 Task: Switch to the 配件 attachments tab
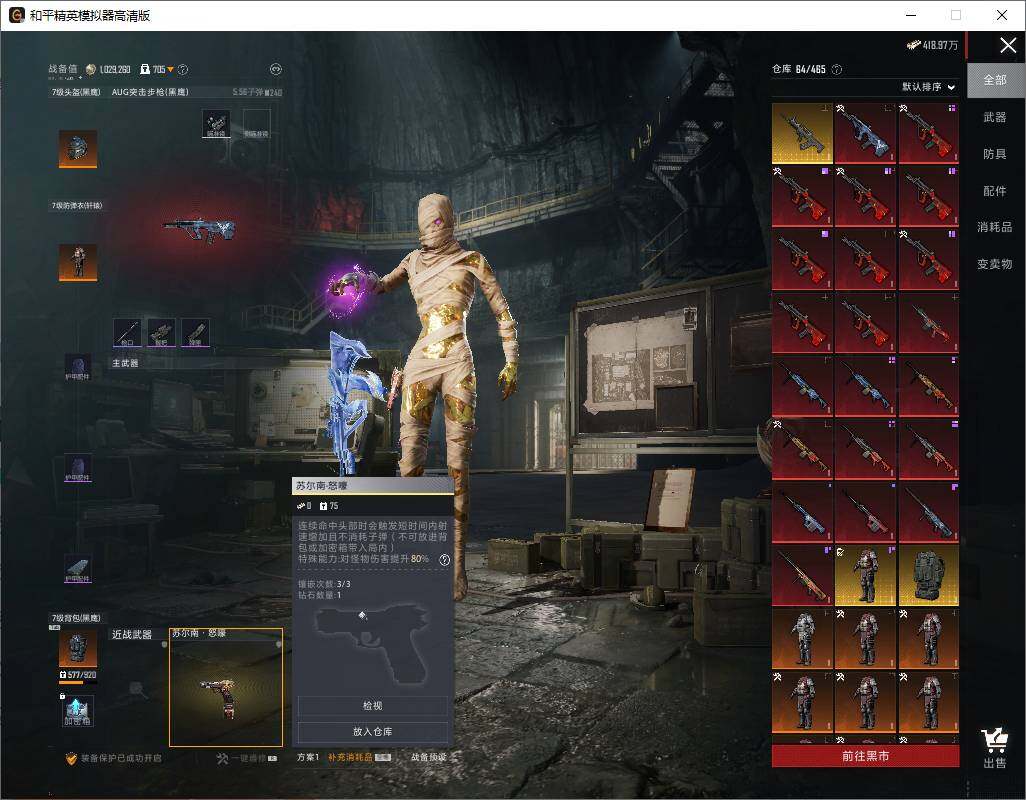pyautogui.click(x=995, y=191)
